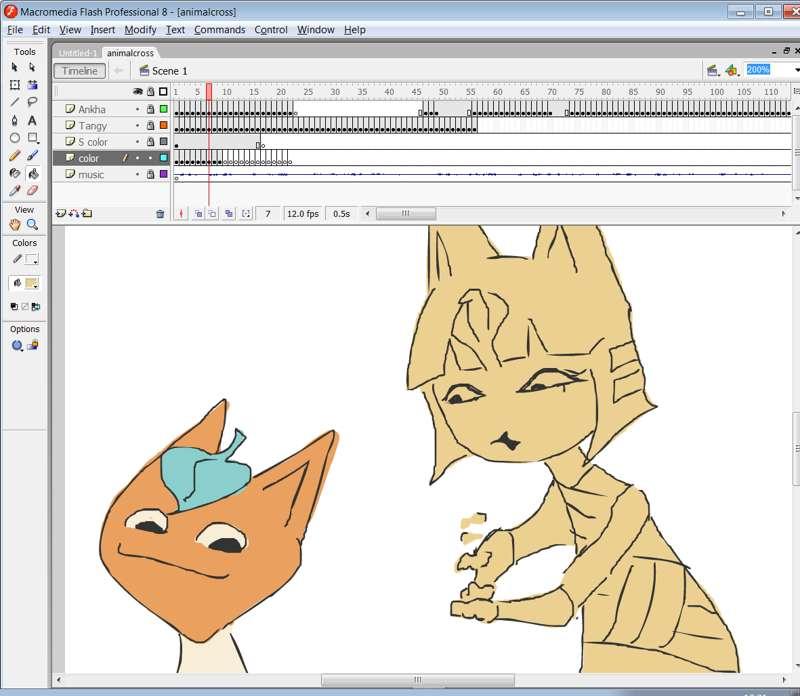Toggle Onion Skin button
The width and height of the screenshot is (800, 696).
coord(198,214)
